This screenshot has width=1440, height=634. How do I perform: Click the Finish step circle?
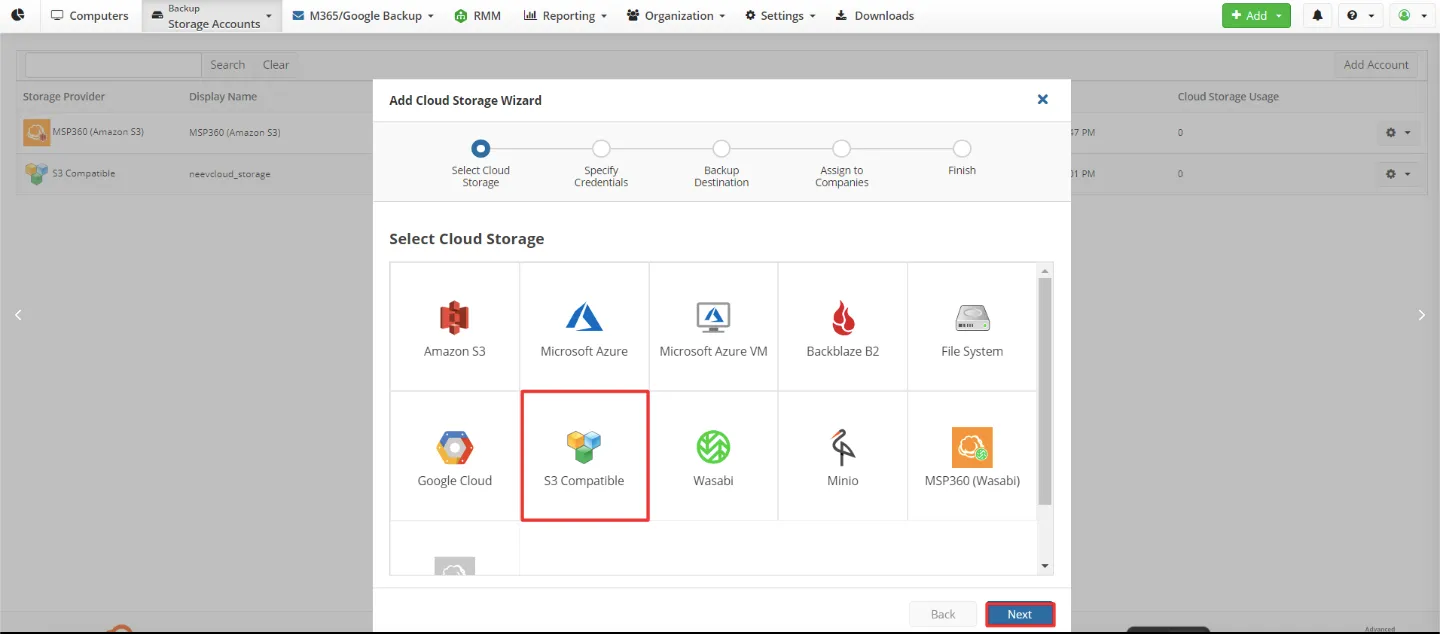962,148
